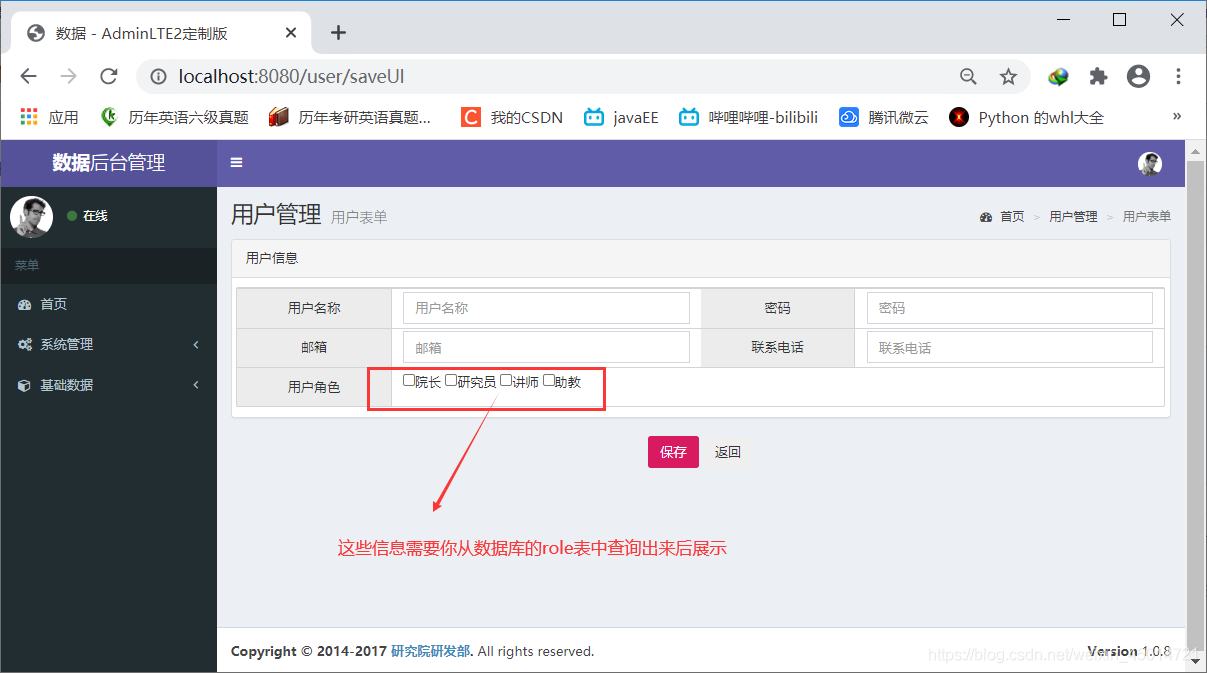Click the IDM extension icon in toolbar
The image size is (1207, 673).
pos(1058,76)
